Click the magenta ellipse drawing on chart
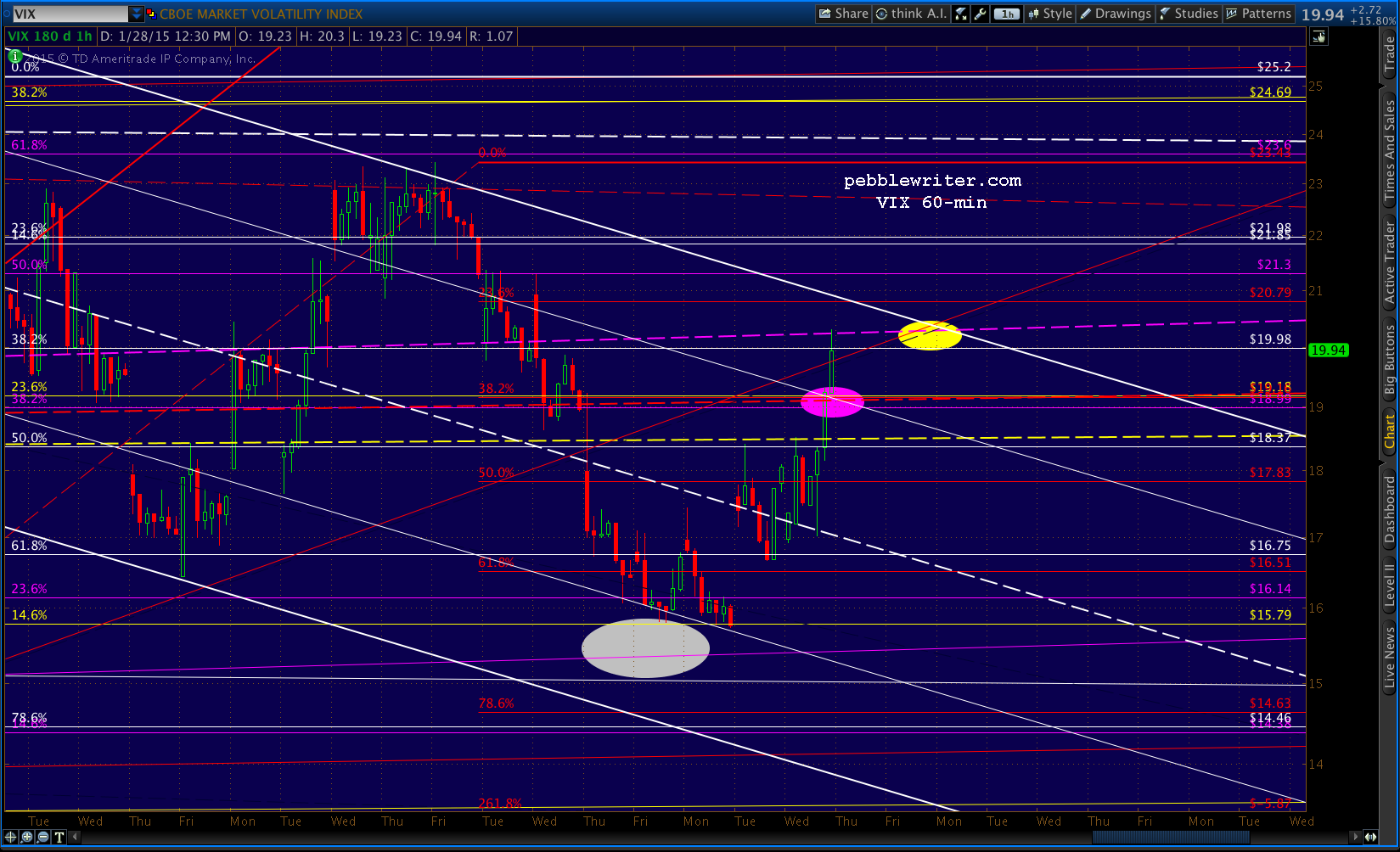Image resolution: width=1400 pixels, height=852 pixels. tap(832, 401)
